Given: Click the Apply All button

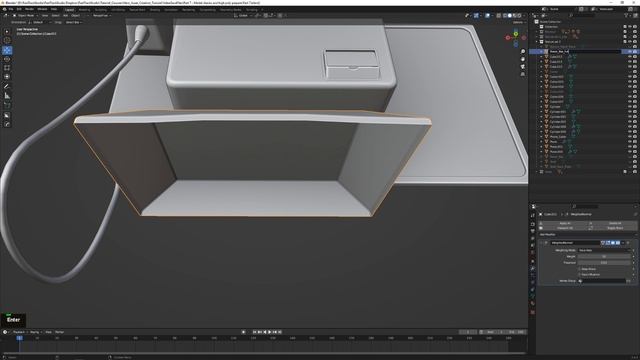Looking at the screenshot, I should click(x=564, y=223).
